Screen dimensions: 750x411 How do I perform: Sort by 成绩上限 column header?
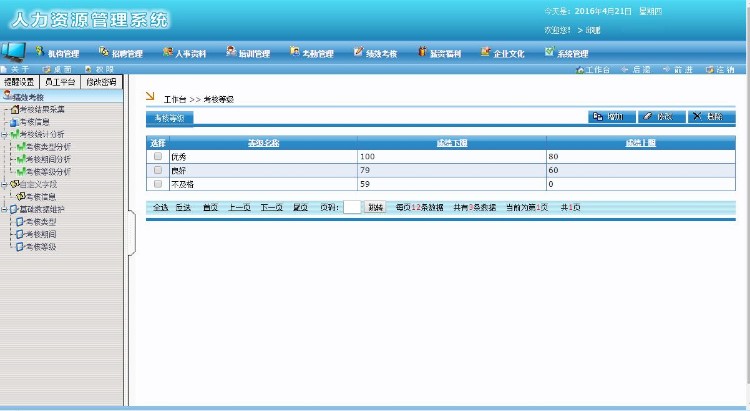[640, 143]
